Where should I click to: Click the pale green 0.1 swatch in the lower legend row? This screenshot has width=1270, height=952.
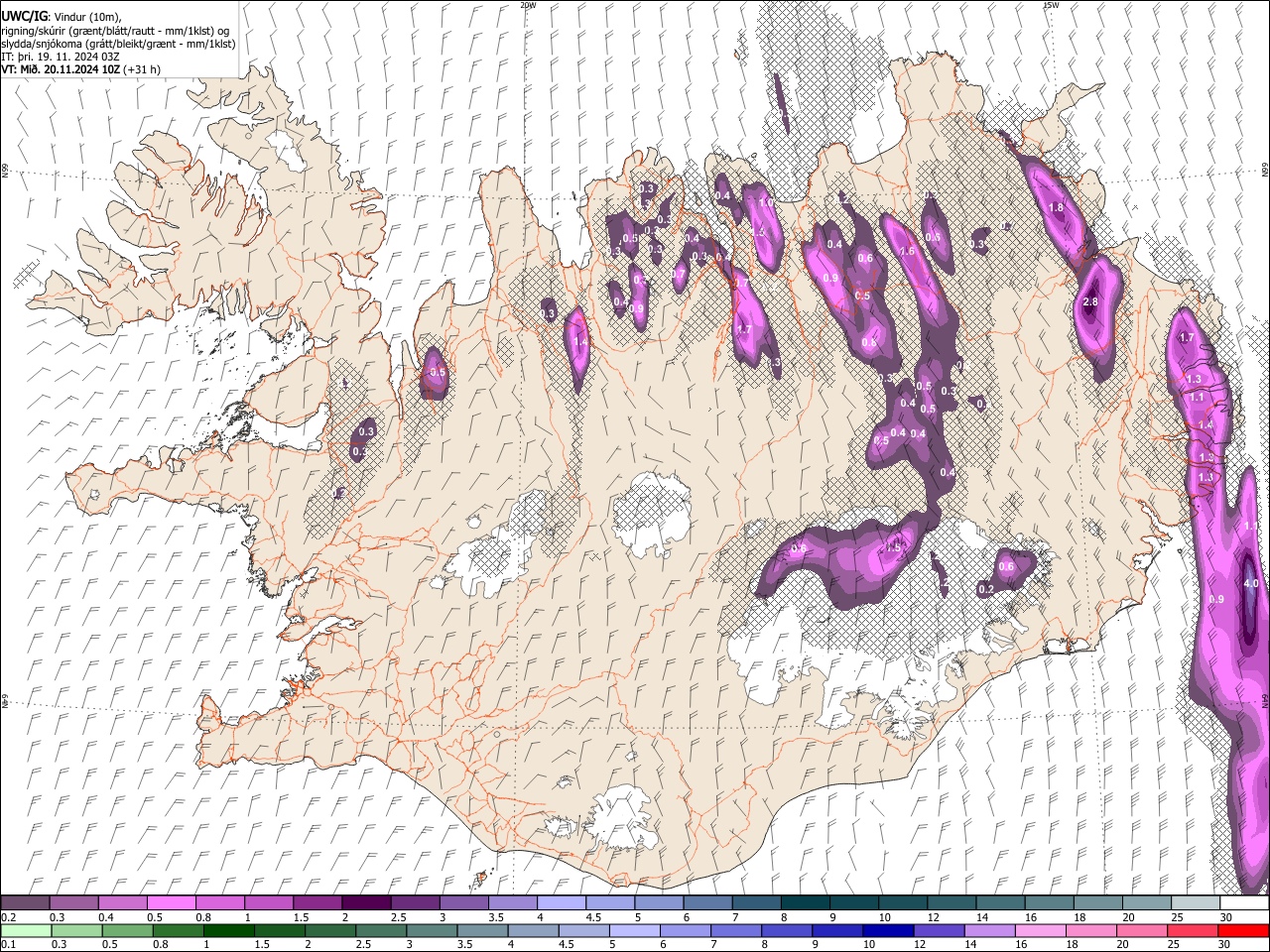pyautogui.click(x=25, y=930)
